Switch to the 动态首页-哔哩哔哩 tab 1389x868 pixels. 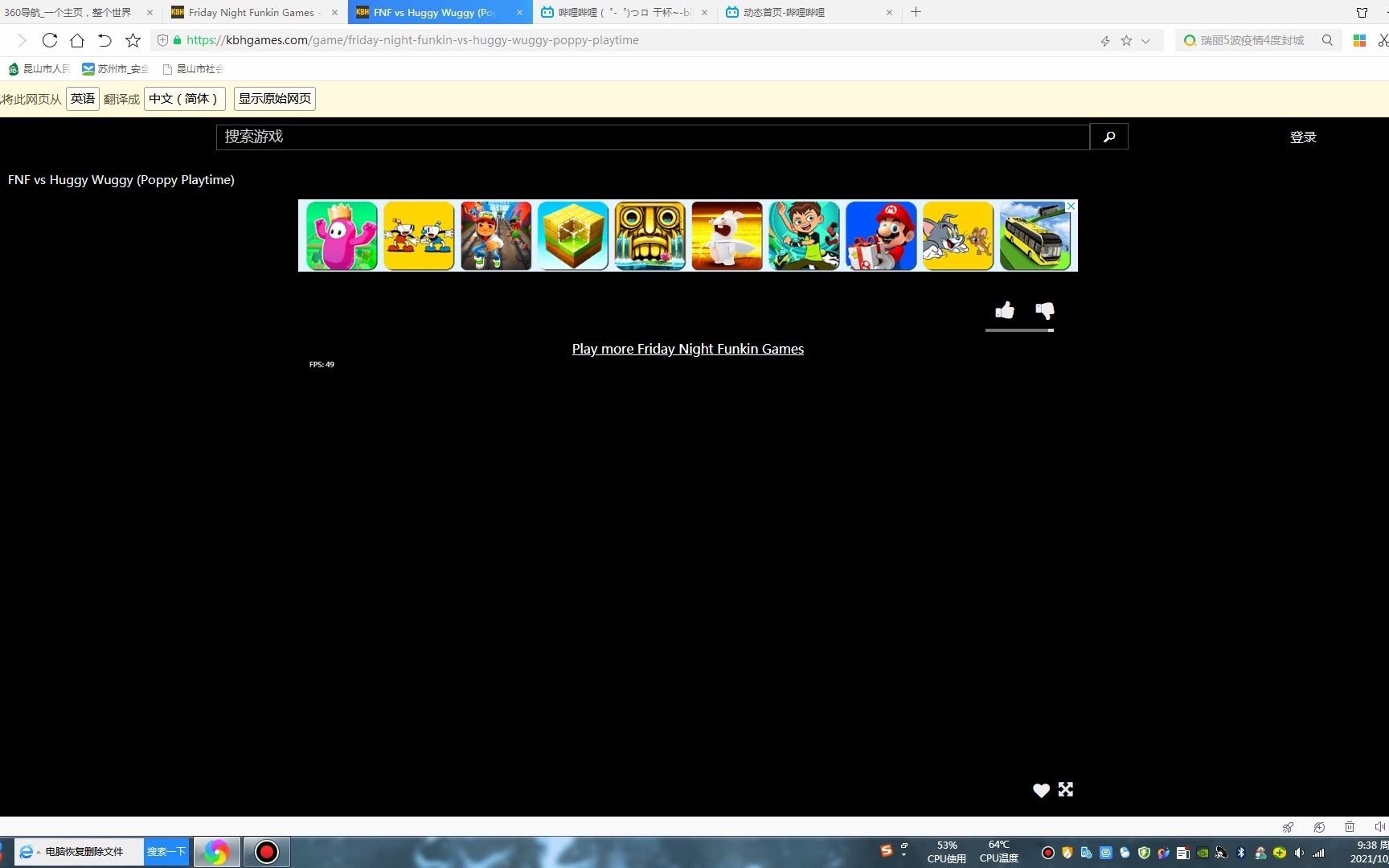point(809,12)
